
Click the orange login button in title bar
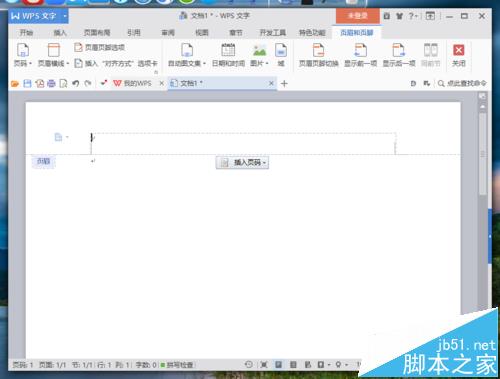click(357, 16)
